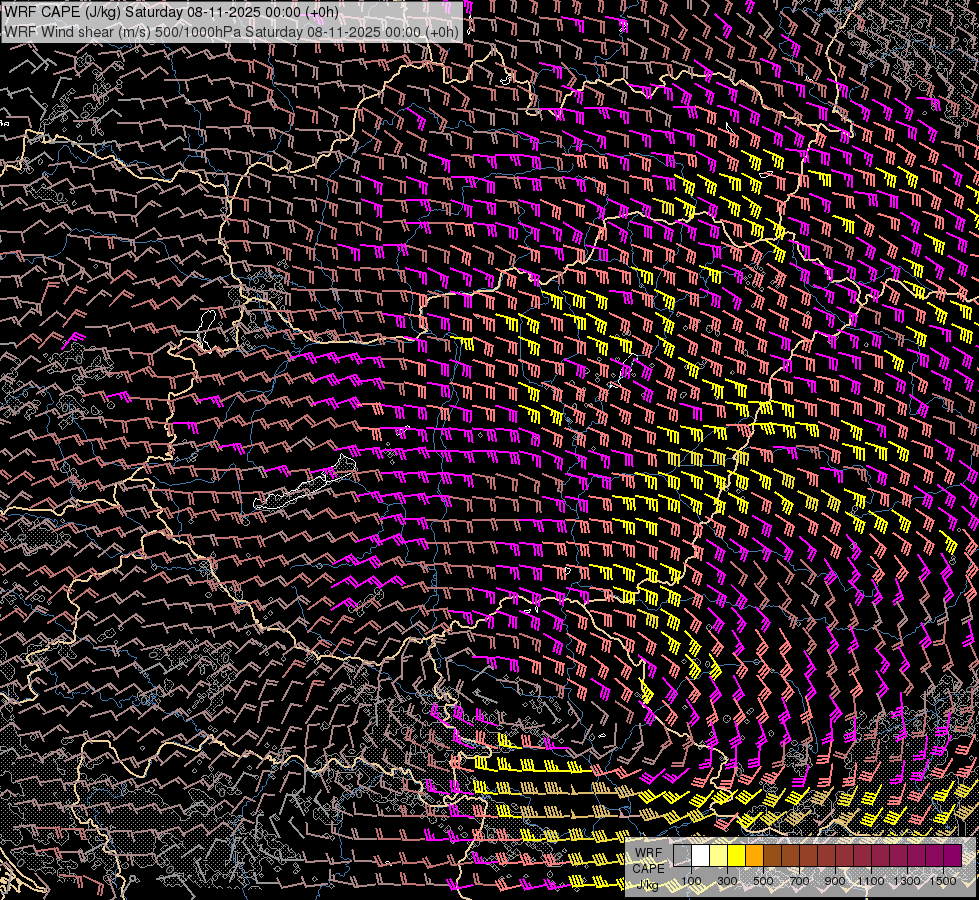979x900 pixels.
Task: Select the 500 legend scale label
Action: coord(763,881)
